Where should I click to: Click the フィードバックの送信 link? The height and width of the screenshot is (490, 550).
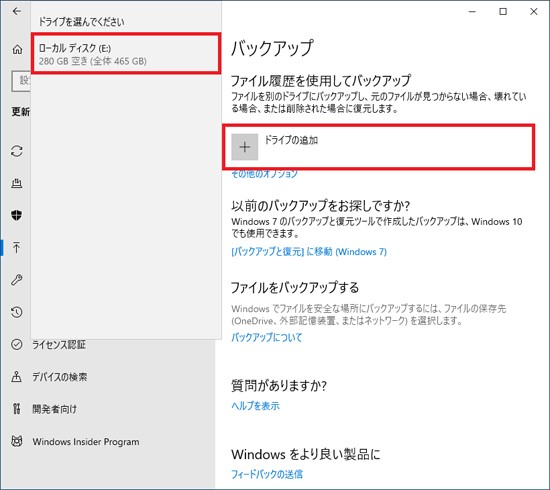[267, 474]
